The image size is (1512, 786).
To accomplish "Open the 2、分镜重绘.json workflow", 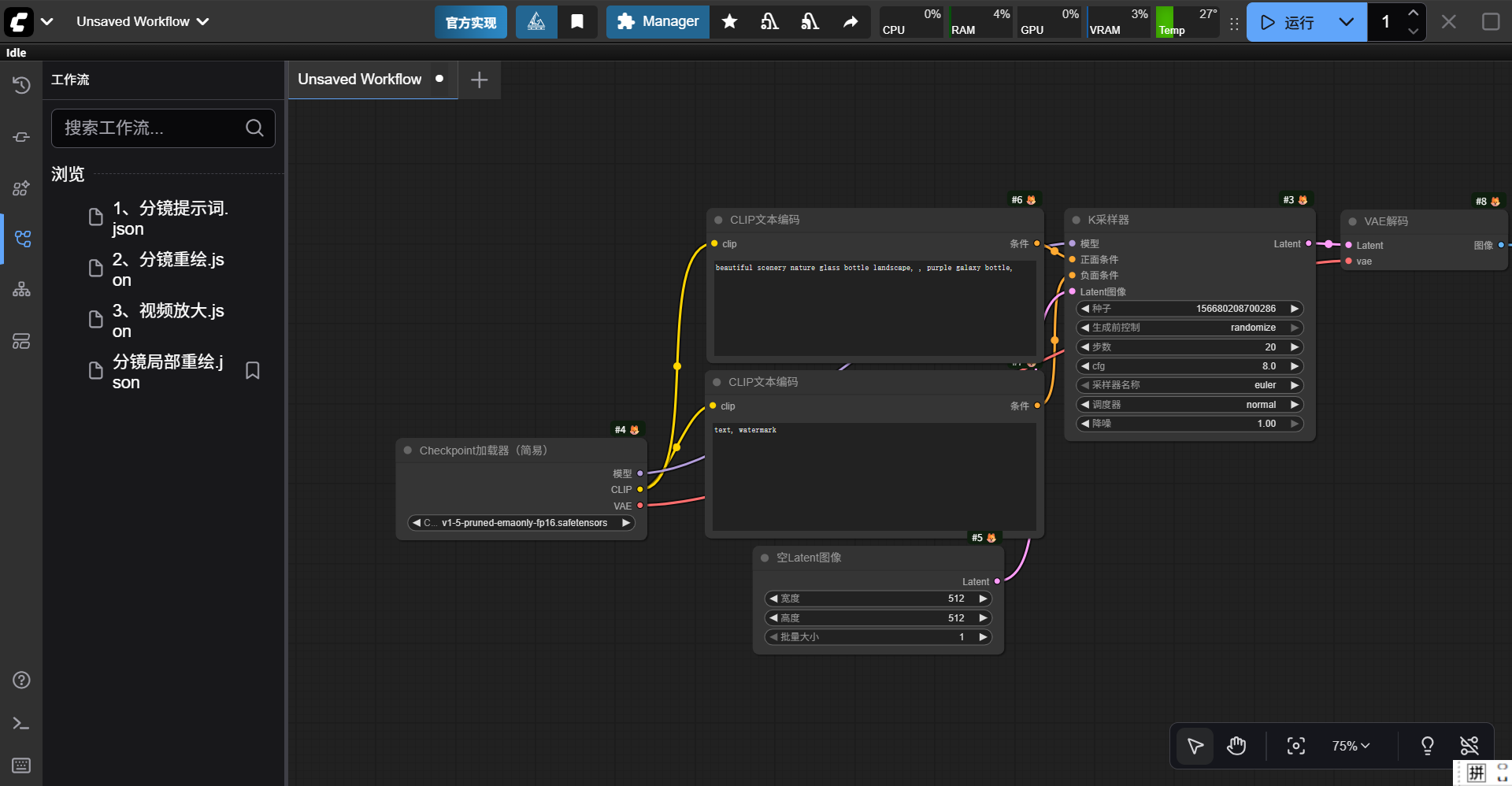I will click(x=168, y=269).
